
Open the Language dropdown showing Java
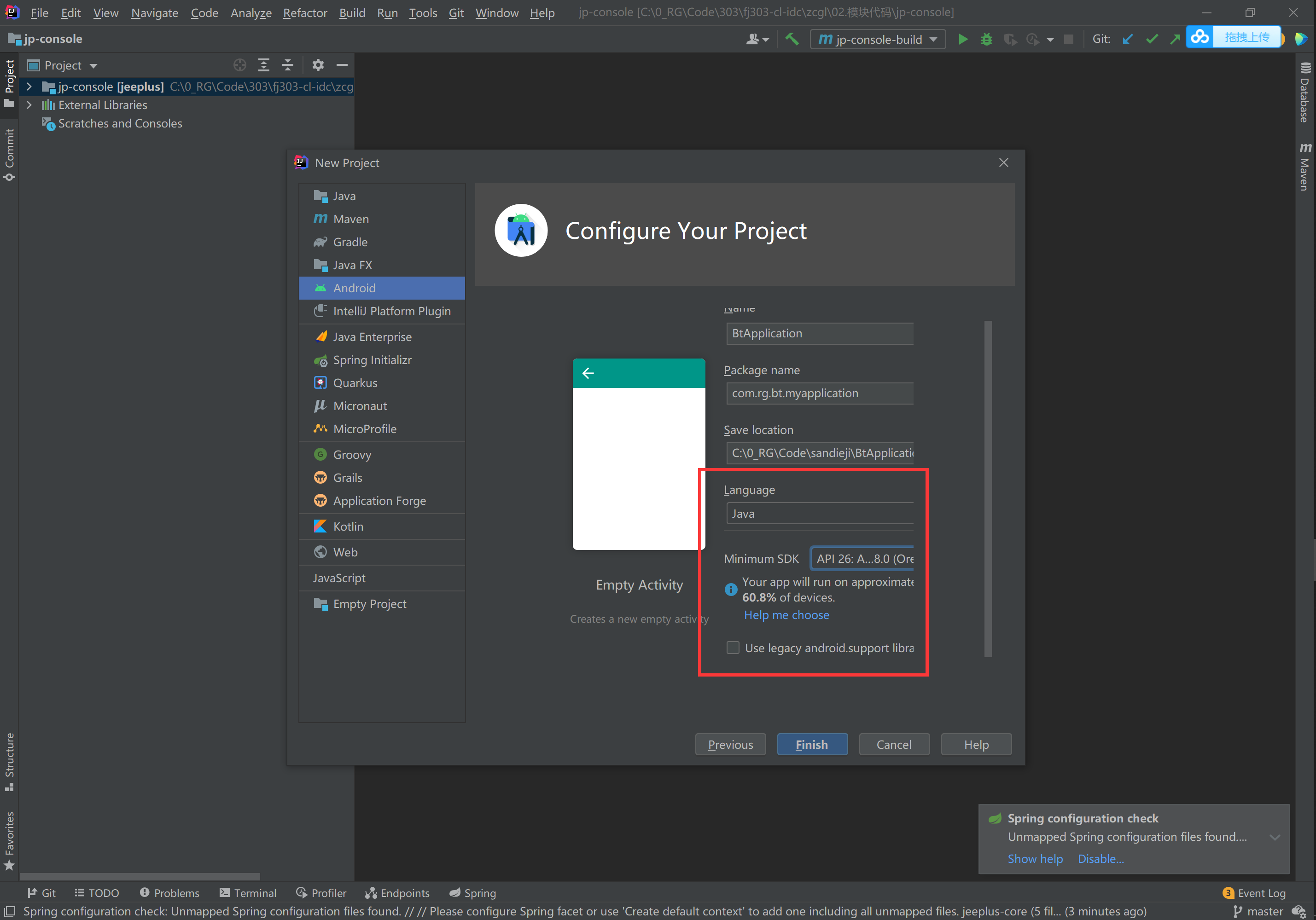pyautogui.click(x=820, y=514)
